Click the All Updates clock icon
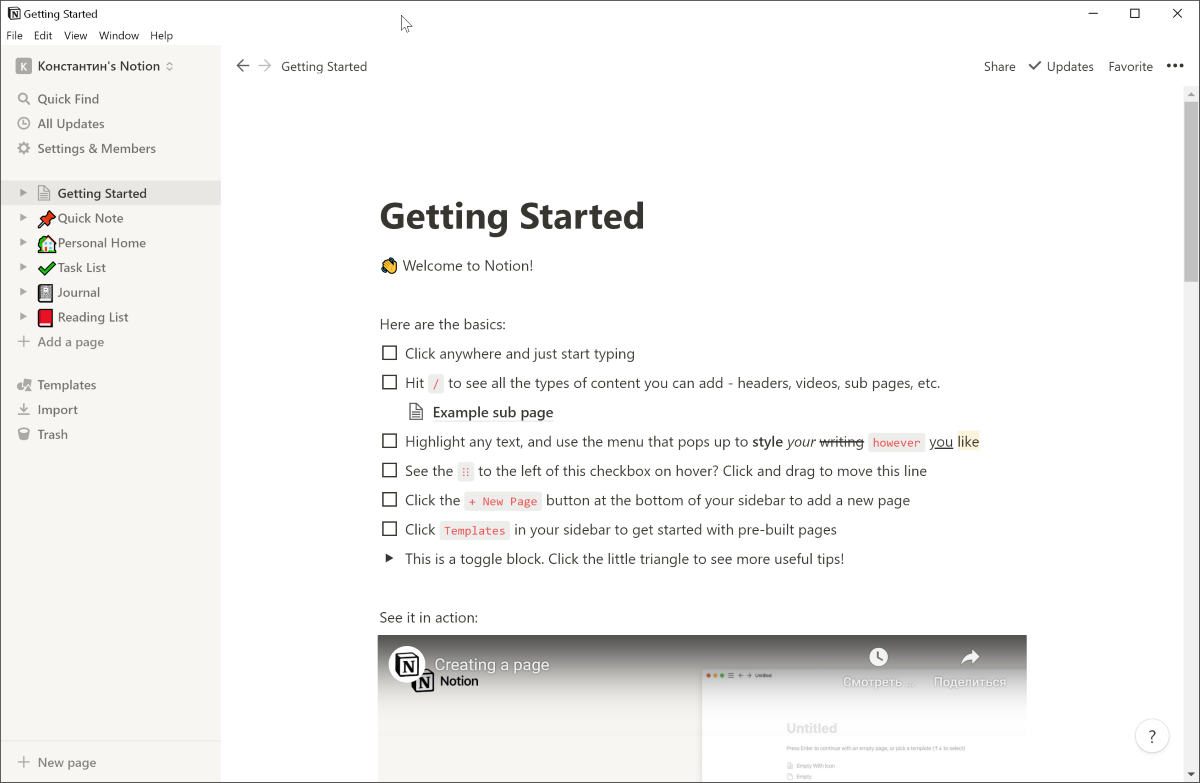 24,124
